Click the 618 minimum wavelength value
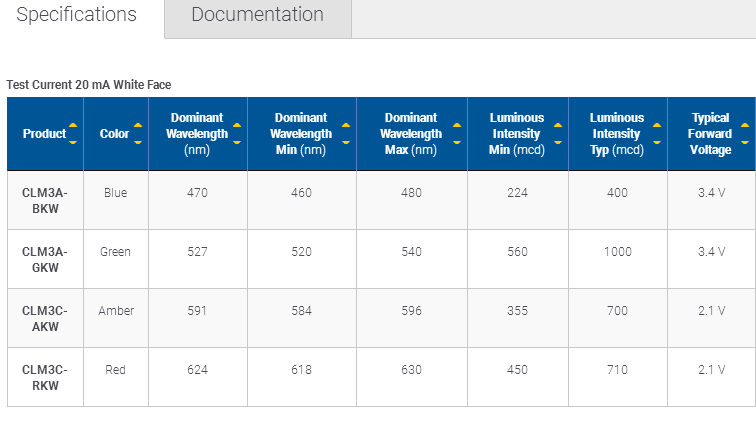The height and width of the screenshot is (421, 756). pos(301,370)
